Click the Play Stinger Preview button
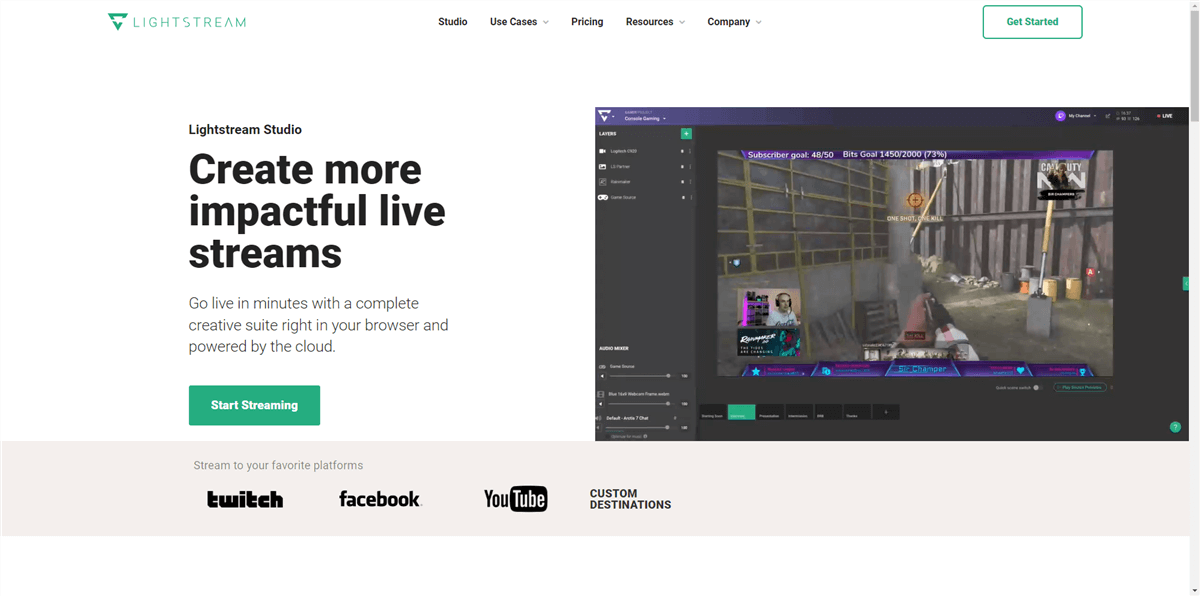This screenshot has width=1200, height=596. [1080, 387]
